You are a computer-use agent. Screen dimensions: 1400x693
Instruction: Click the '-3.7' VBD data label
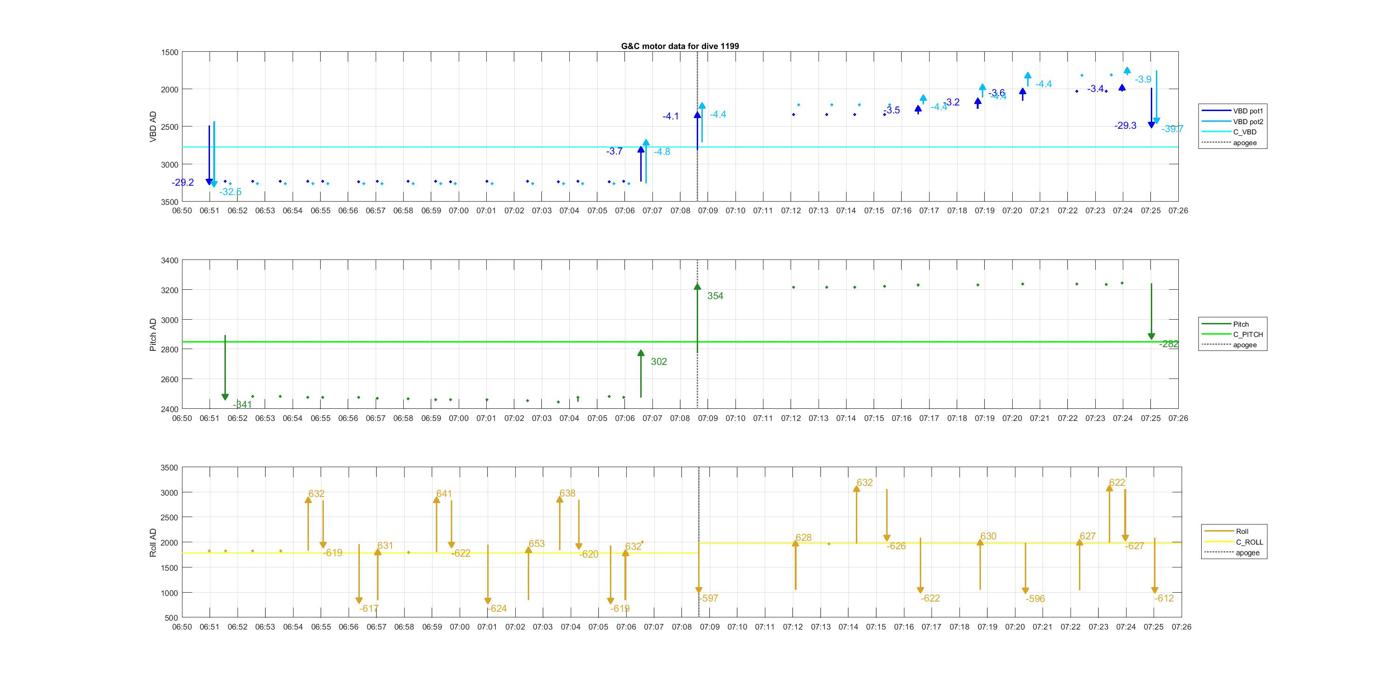coord(614,151)
